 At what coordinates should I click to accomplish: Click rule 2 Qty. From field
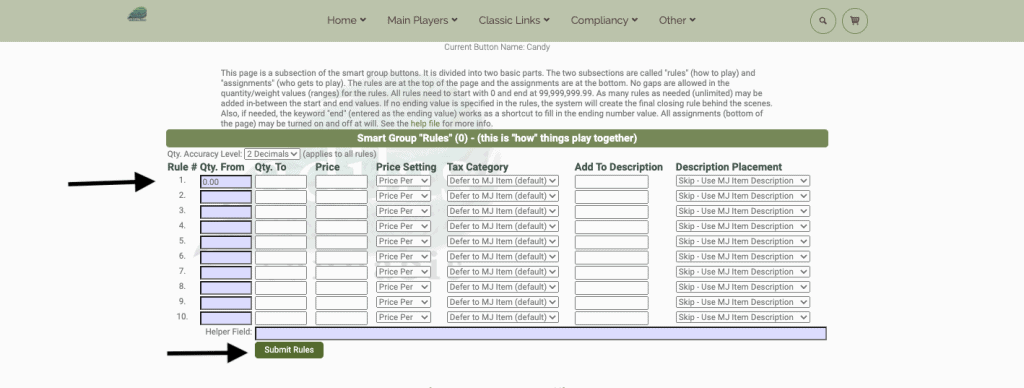click(226, 197)
